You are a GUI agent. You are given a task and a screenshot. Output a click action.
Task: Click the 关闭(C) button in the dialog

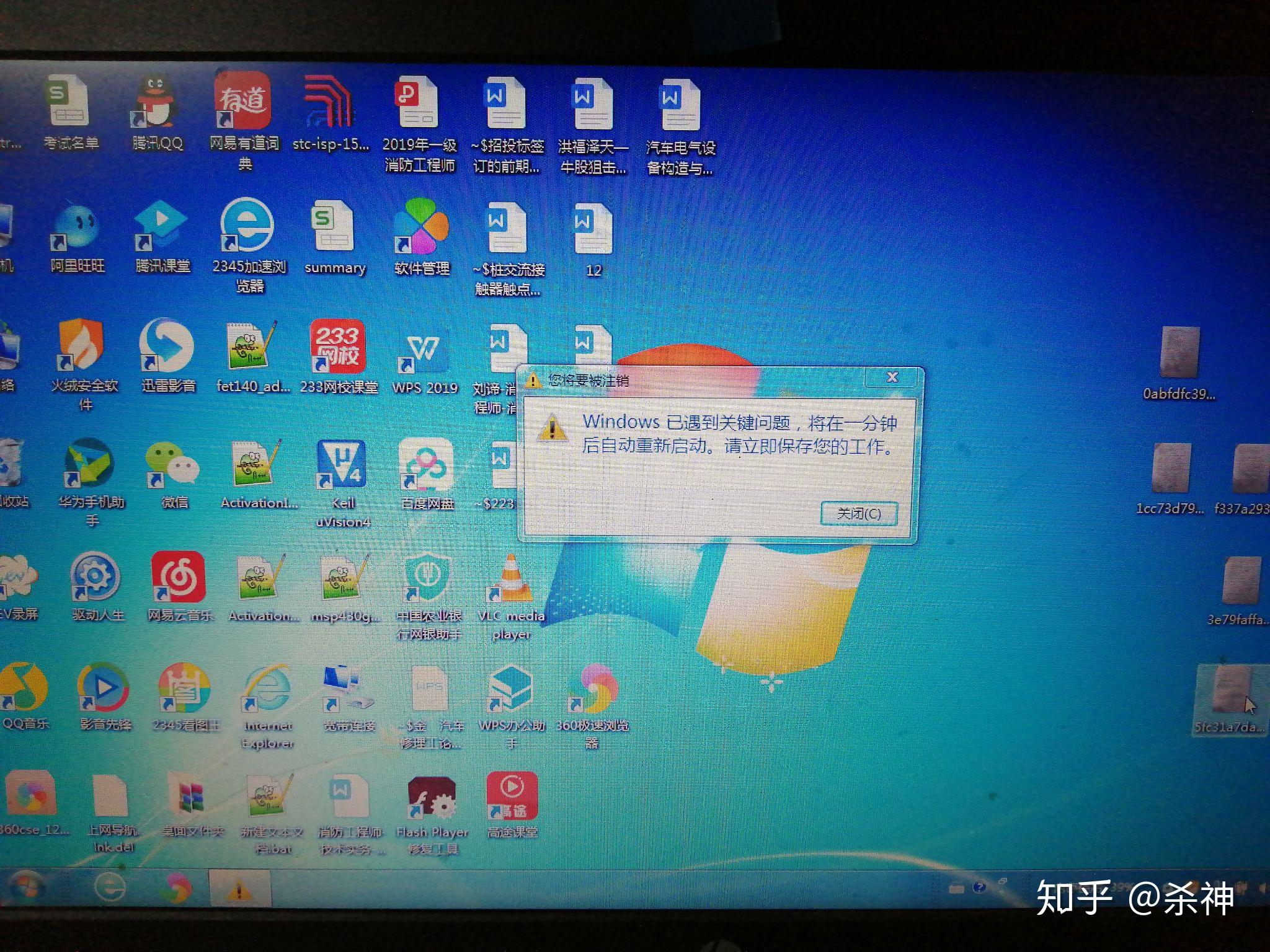(x=859, y=513)
